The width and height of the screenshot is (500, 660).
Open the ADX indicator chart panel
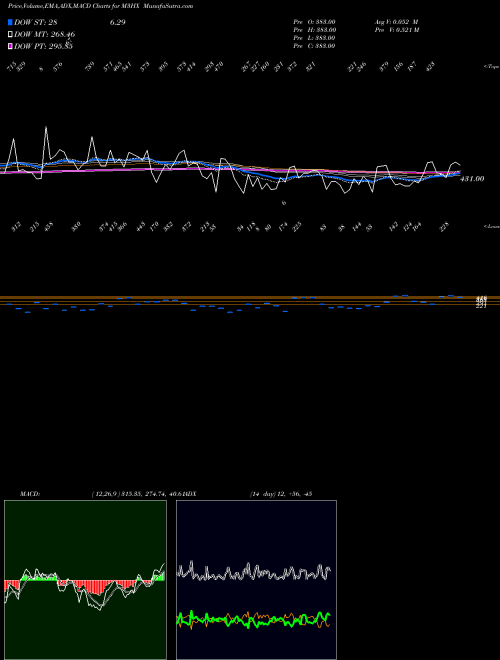(256, 580)
